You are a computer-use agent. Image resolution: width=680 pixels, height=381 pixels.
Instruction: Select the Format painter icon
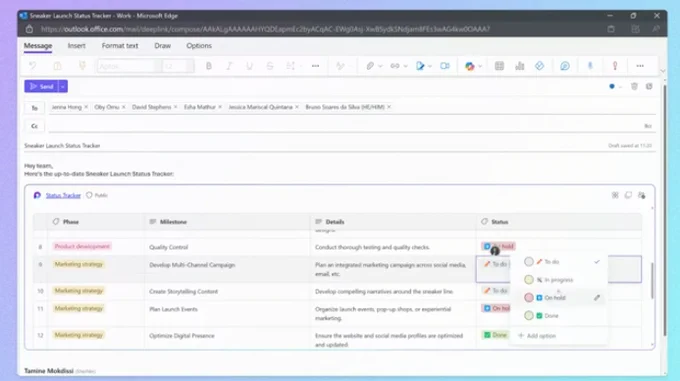[82, 66]
